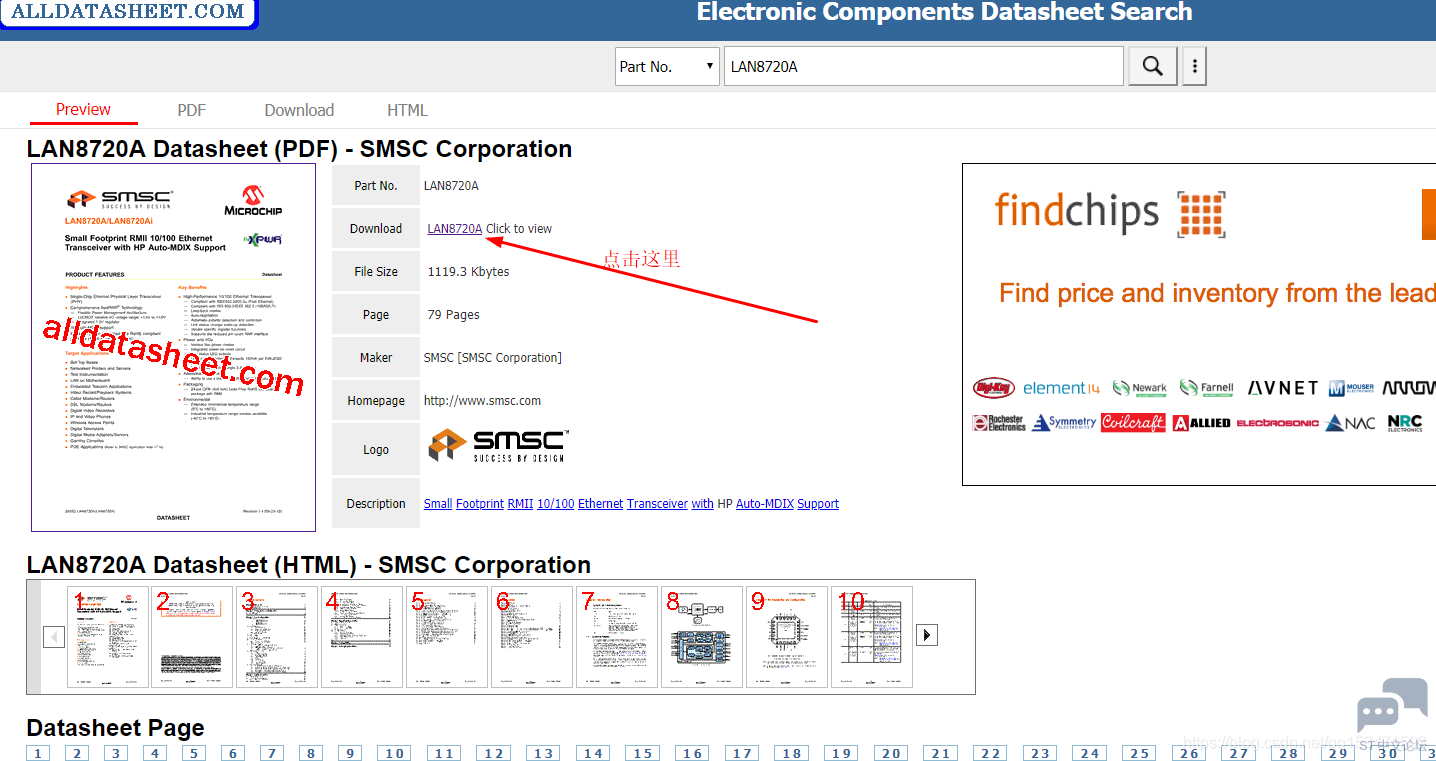Viewport: 1436px width, 761px height.
Task: Click the 'Find price and inventory' ad headline
Action: (1217, 293)
